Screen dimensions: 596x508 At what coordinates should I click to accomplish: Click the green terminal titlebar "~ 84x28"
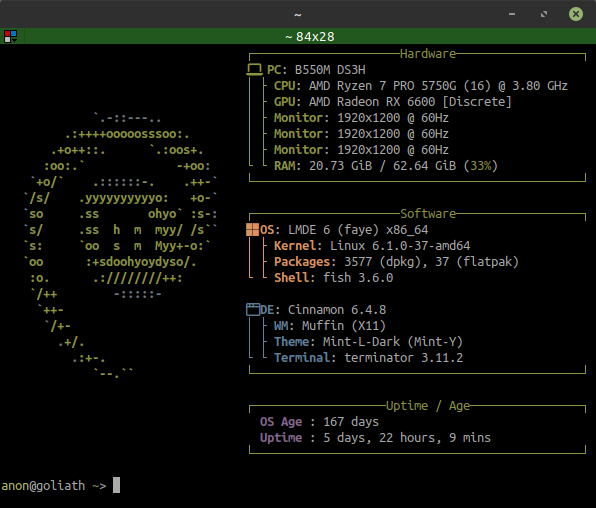310,37
